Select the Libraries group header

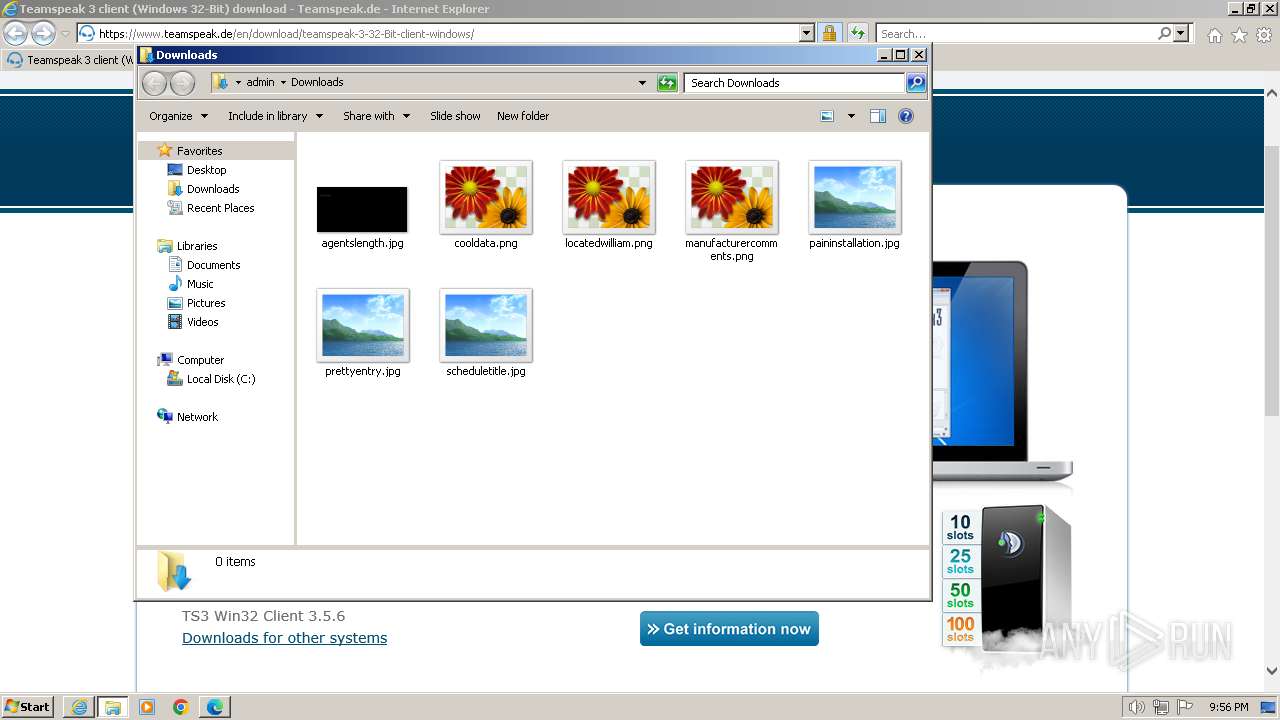(x=197, y=246)
